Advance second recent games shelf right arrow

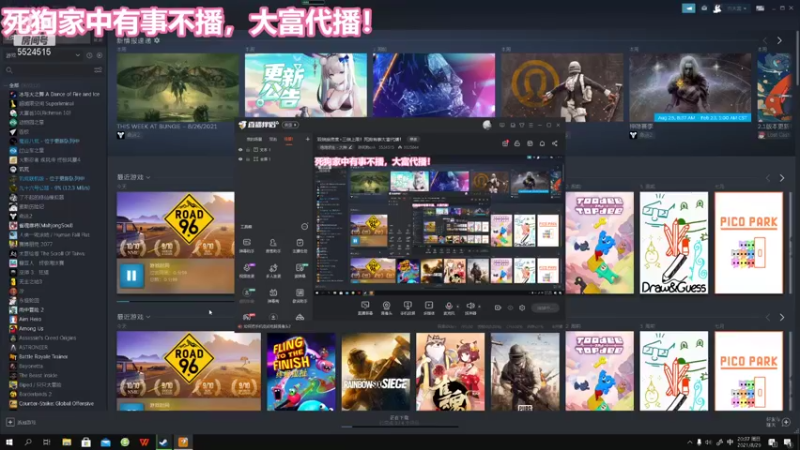point(782,317)
